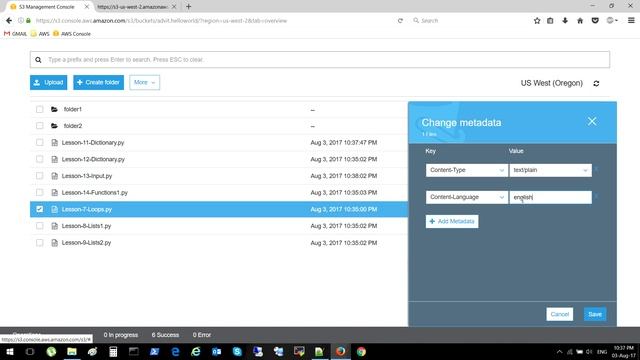Click the browser address bar URL
Image resolution: width=640 pixels, height=360 pixels.
pyautogui.click(x=161, y=20)
